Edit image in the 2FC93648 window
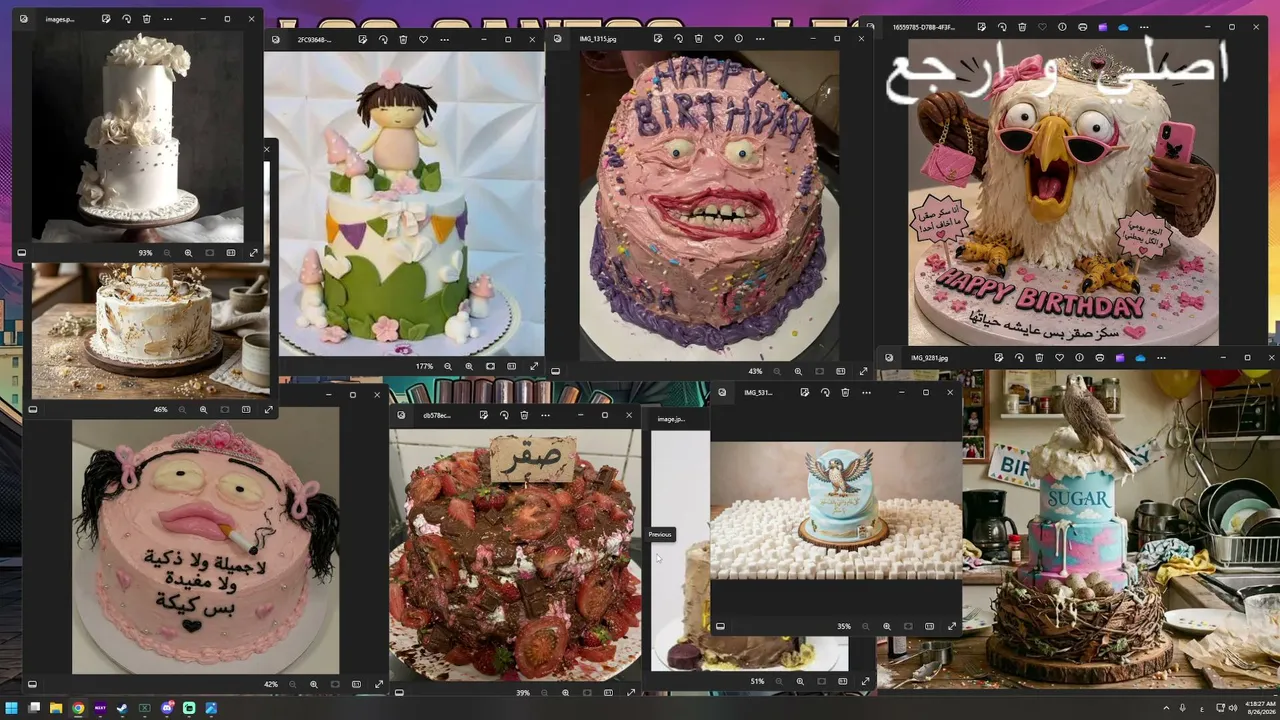The image size is (1280, 720). [362, 39]
